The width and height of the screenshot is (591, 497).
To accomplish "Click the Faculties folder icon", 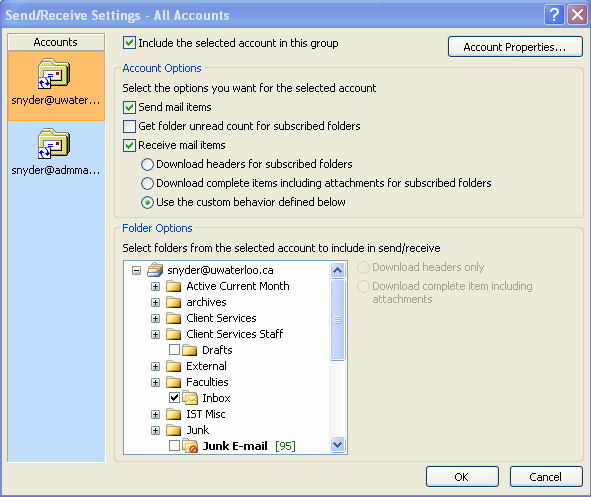I will point(174,382).
